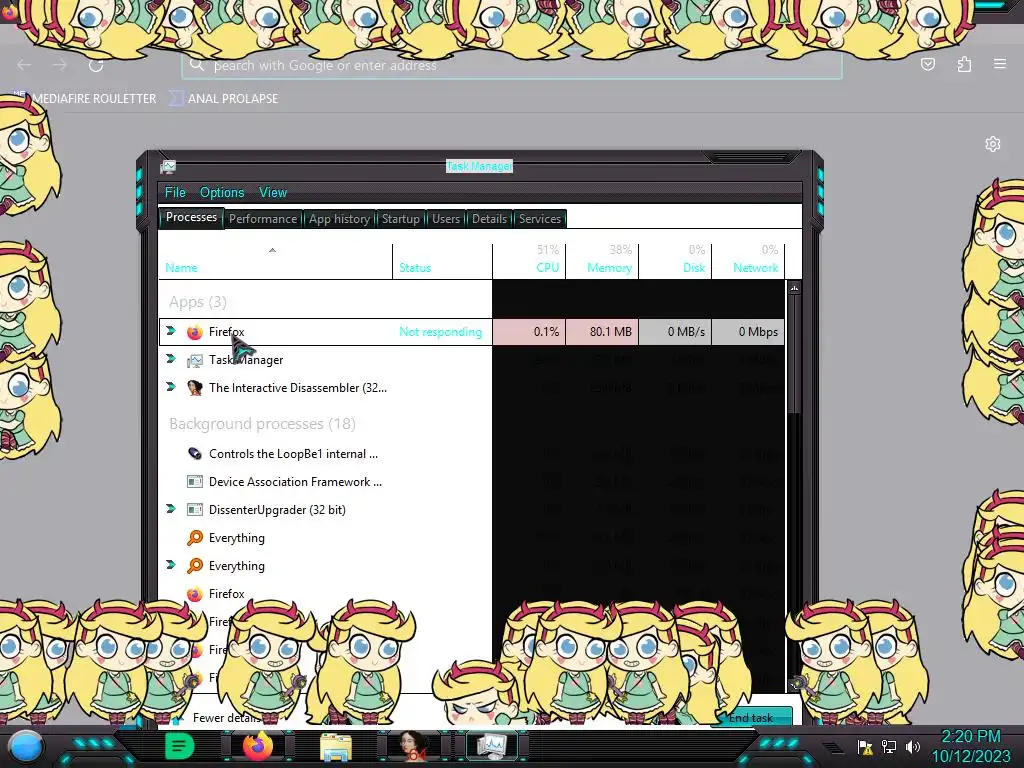Click Firefox back navigation arrow
This screenshot has width=1024, height=768.
[24, 65]
